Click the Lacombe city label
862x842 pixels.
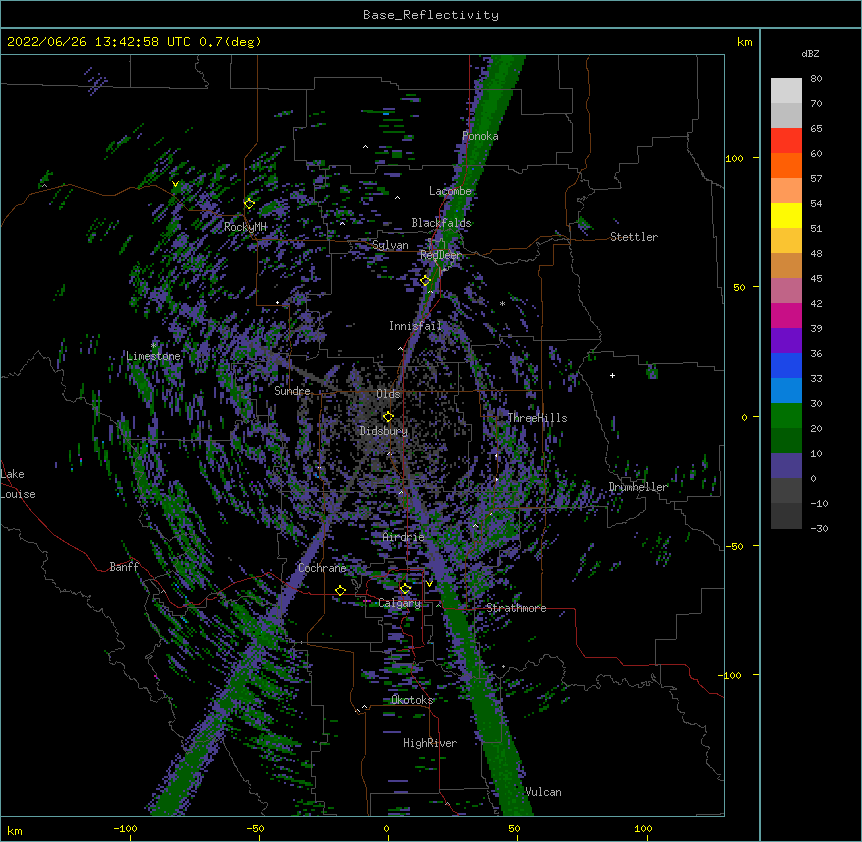[x=450, y=191]
